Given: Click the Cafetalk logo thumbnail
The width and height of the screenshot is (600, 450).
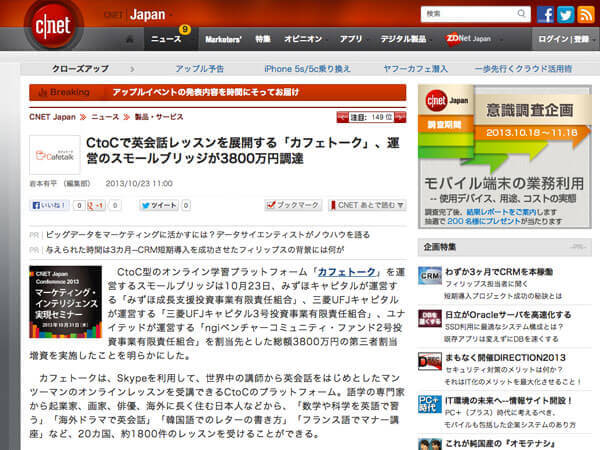Looking at the screenshot, I should 55,155.
